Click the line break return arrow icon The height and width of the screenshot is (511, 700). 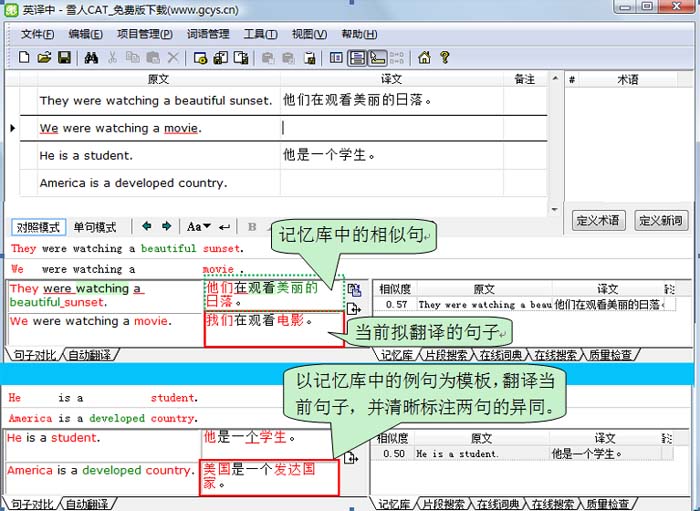(x=225, y=227)
